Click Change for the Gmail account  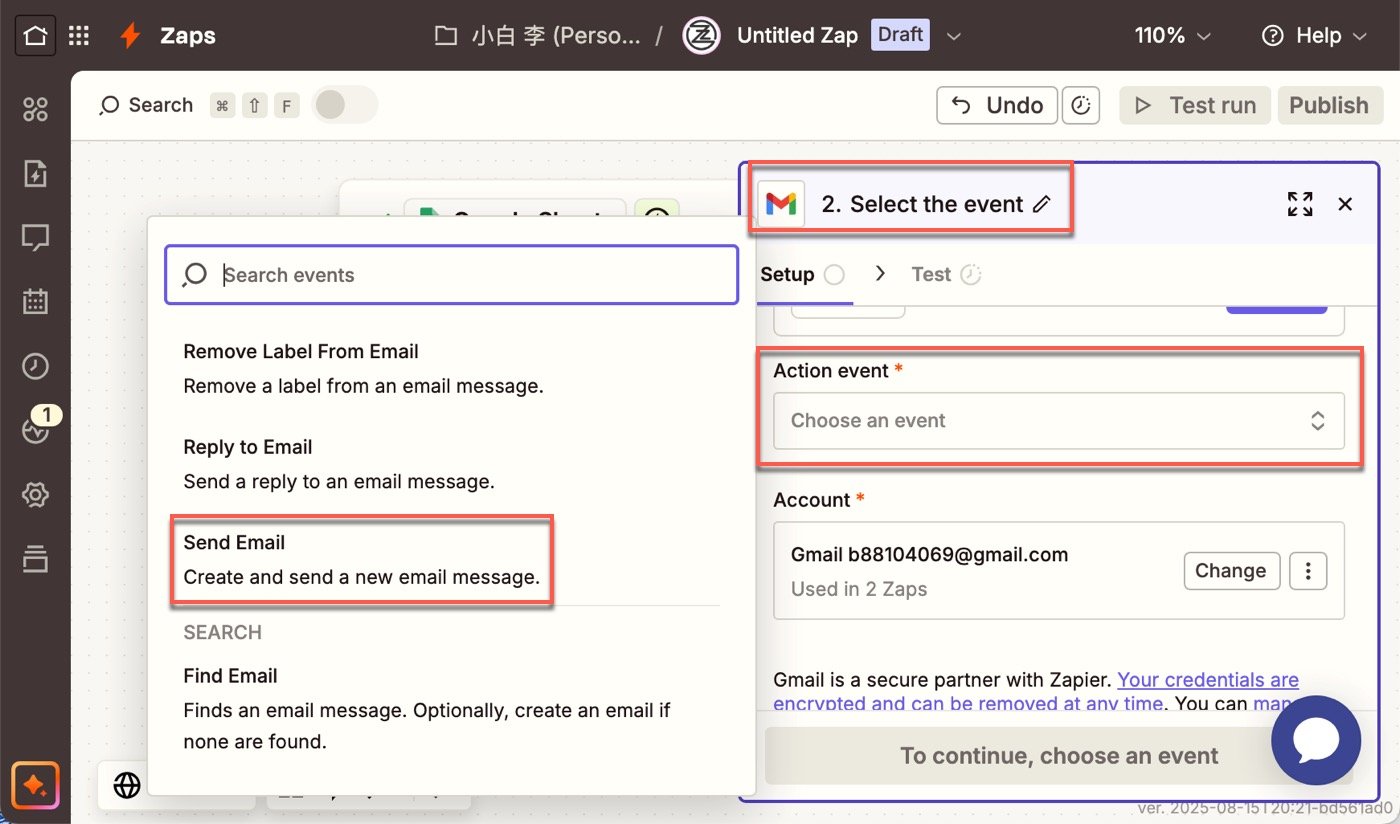coord(1231,571)
